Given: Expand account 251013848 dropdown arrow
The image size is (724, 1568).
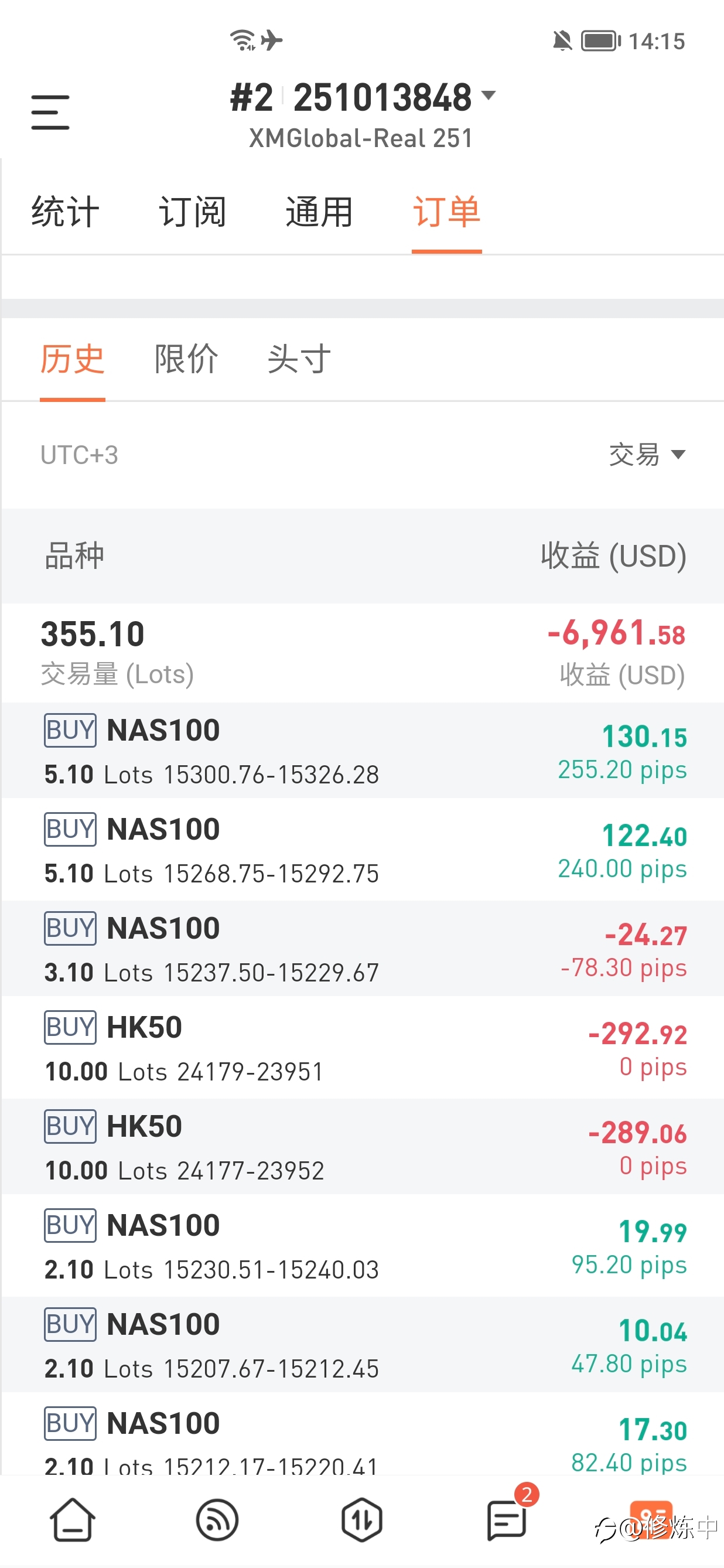Looking at the screenshot, I should click(489, 96).
